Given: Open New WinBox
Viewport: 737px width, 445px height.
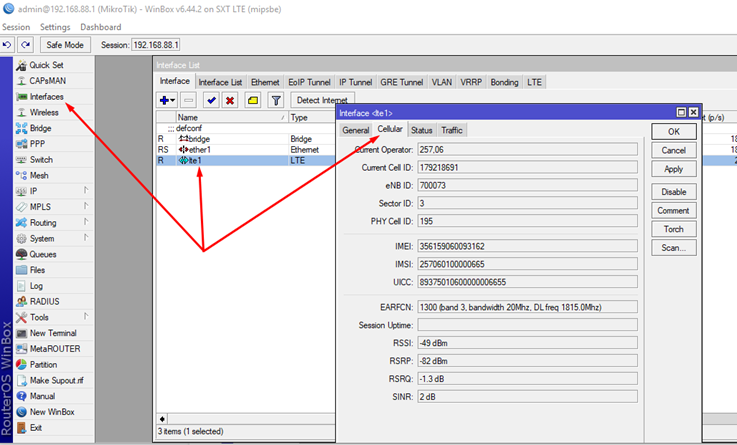Looking at the screenshot, I should [53, 412].
